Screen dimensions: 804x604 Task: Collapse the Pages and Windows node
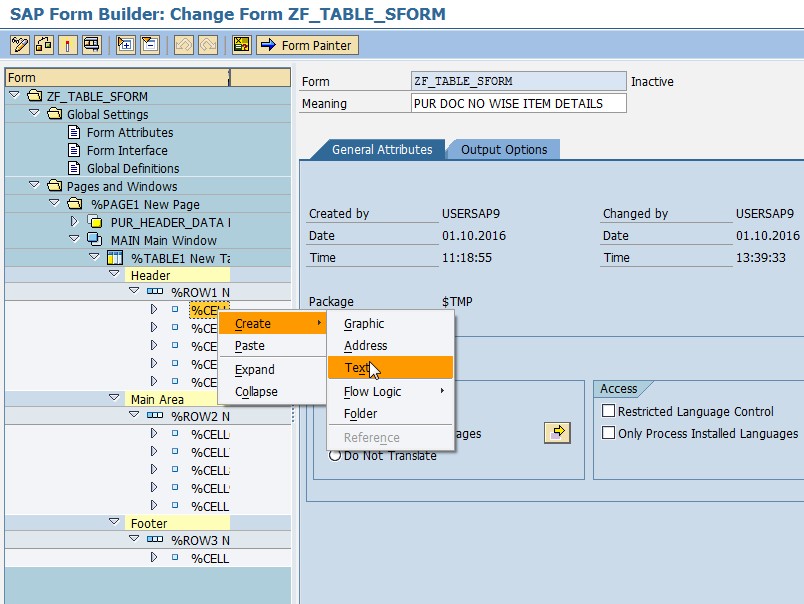click(x=34, y=185)
